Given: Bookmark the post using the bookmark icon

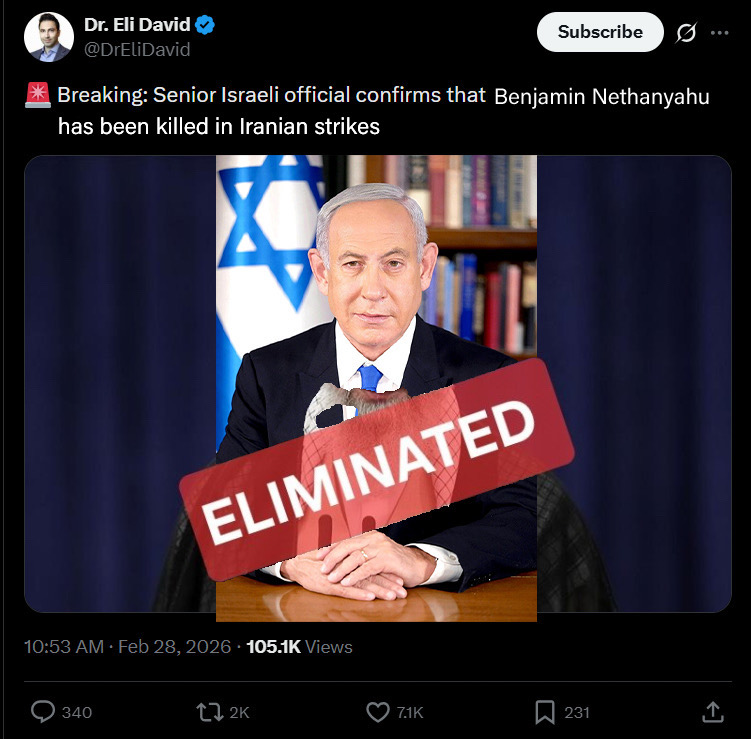Looking at the screenshot, I should tap(545, 712).
